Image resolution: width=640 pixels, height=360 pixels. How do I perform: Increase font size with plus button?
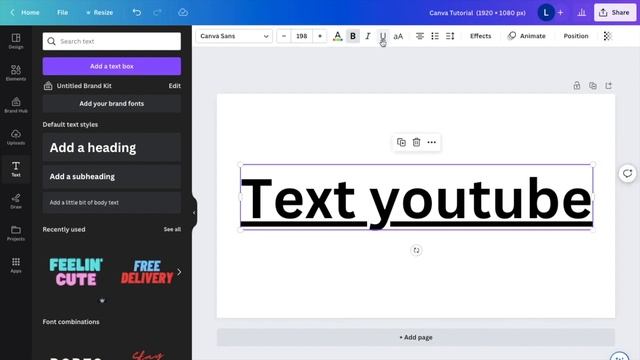tap(320, 36)
